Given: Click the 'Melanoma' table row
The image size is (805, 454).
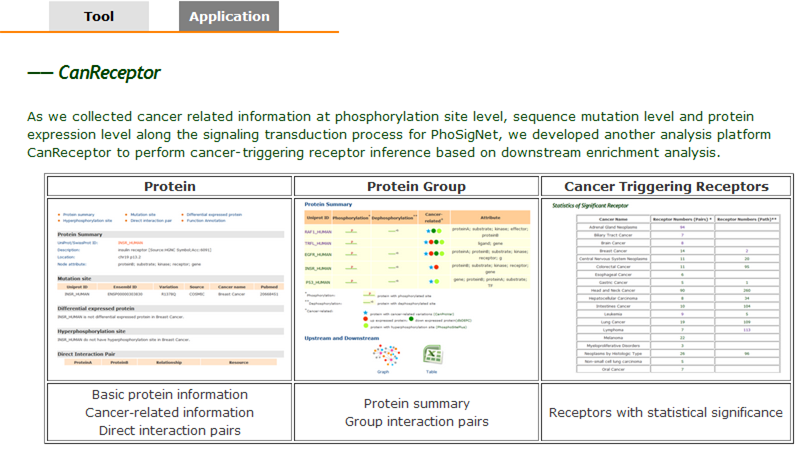Looking at the screenshot, I should click(x=678, y=337).
